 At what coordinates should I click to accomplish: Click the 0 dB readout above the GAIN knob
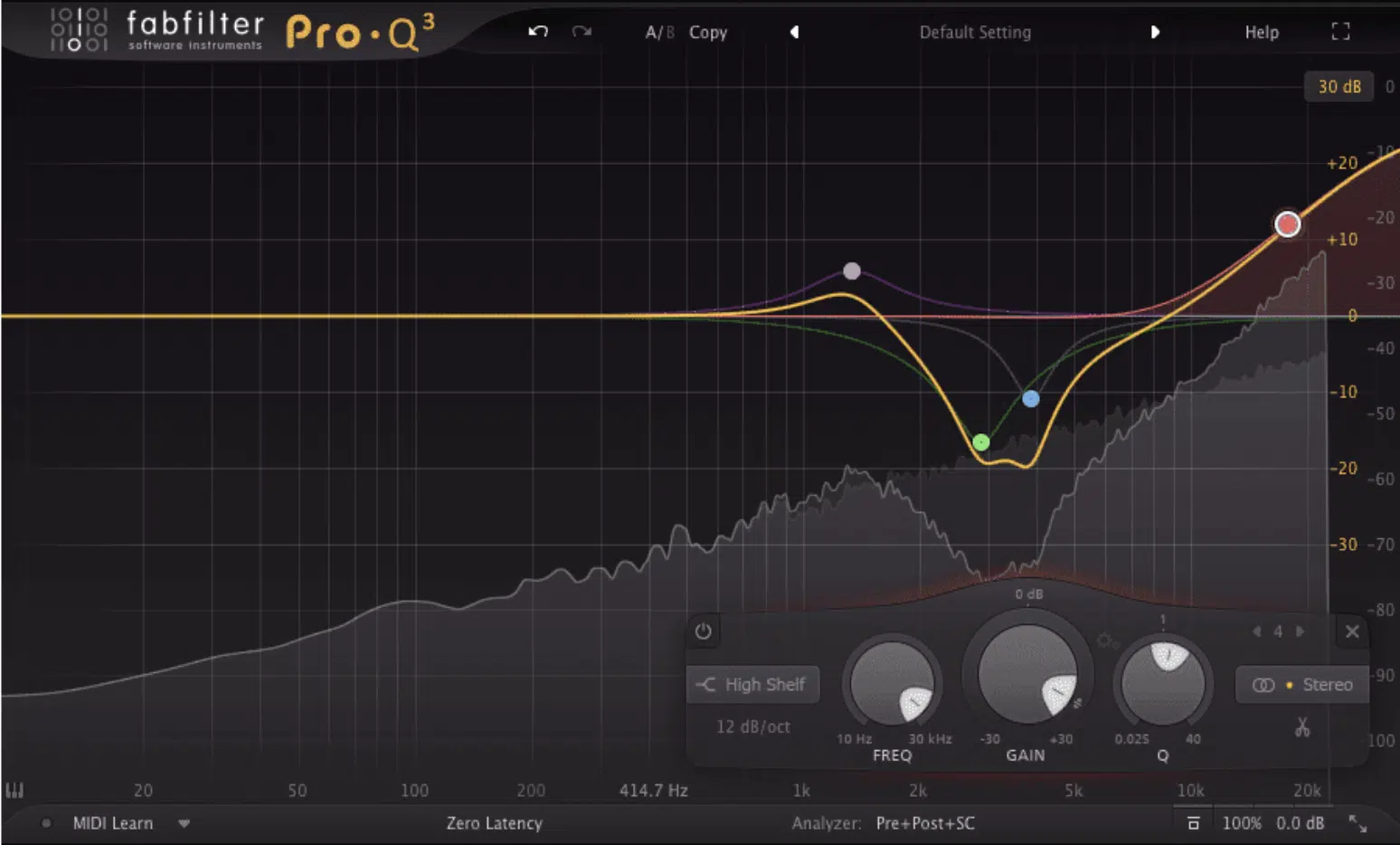pos(1028,594)
